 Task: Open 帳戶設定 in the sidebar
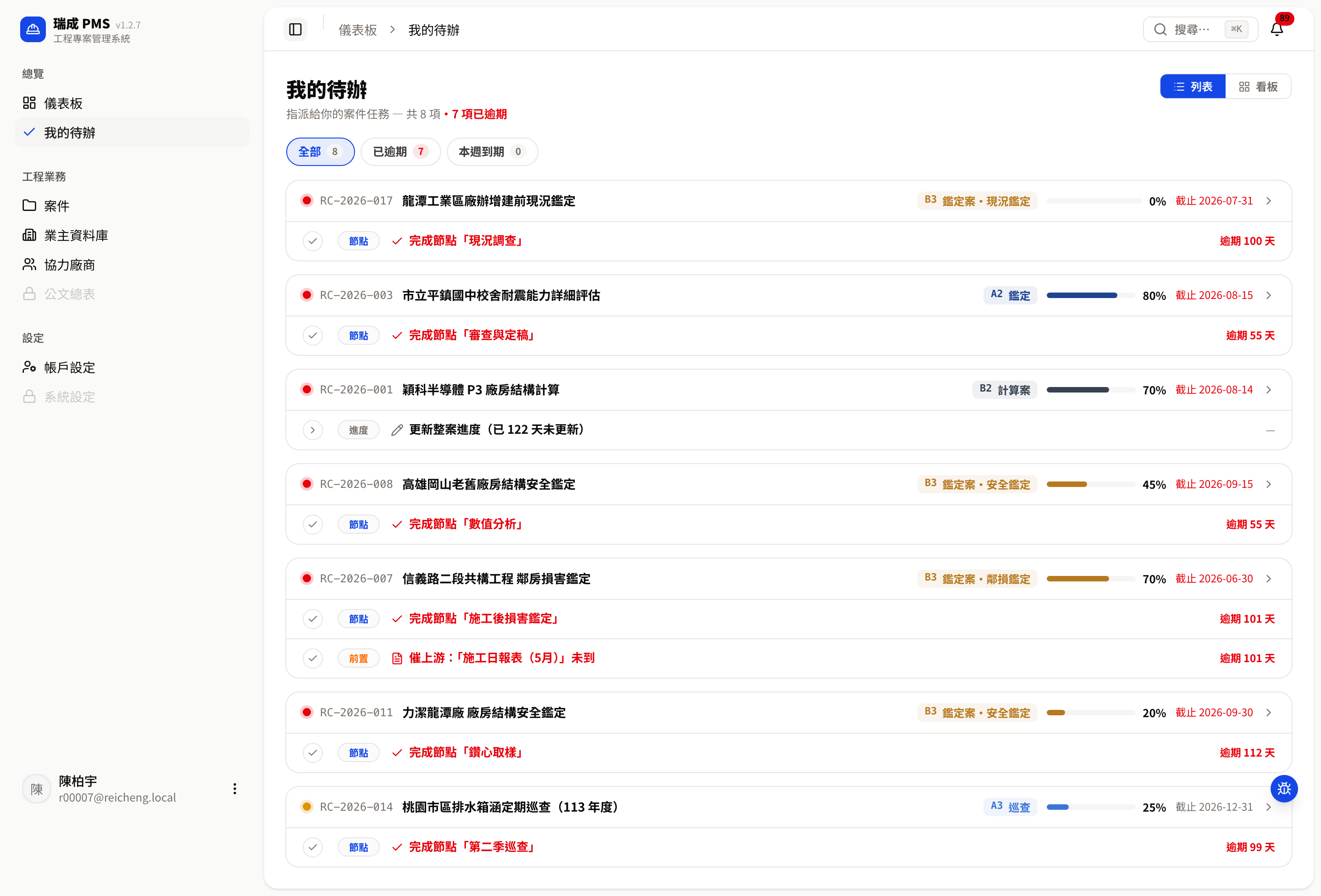click(132, 368)
